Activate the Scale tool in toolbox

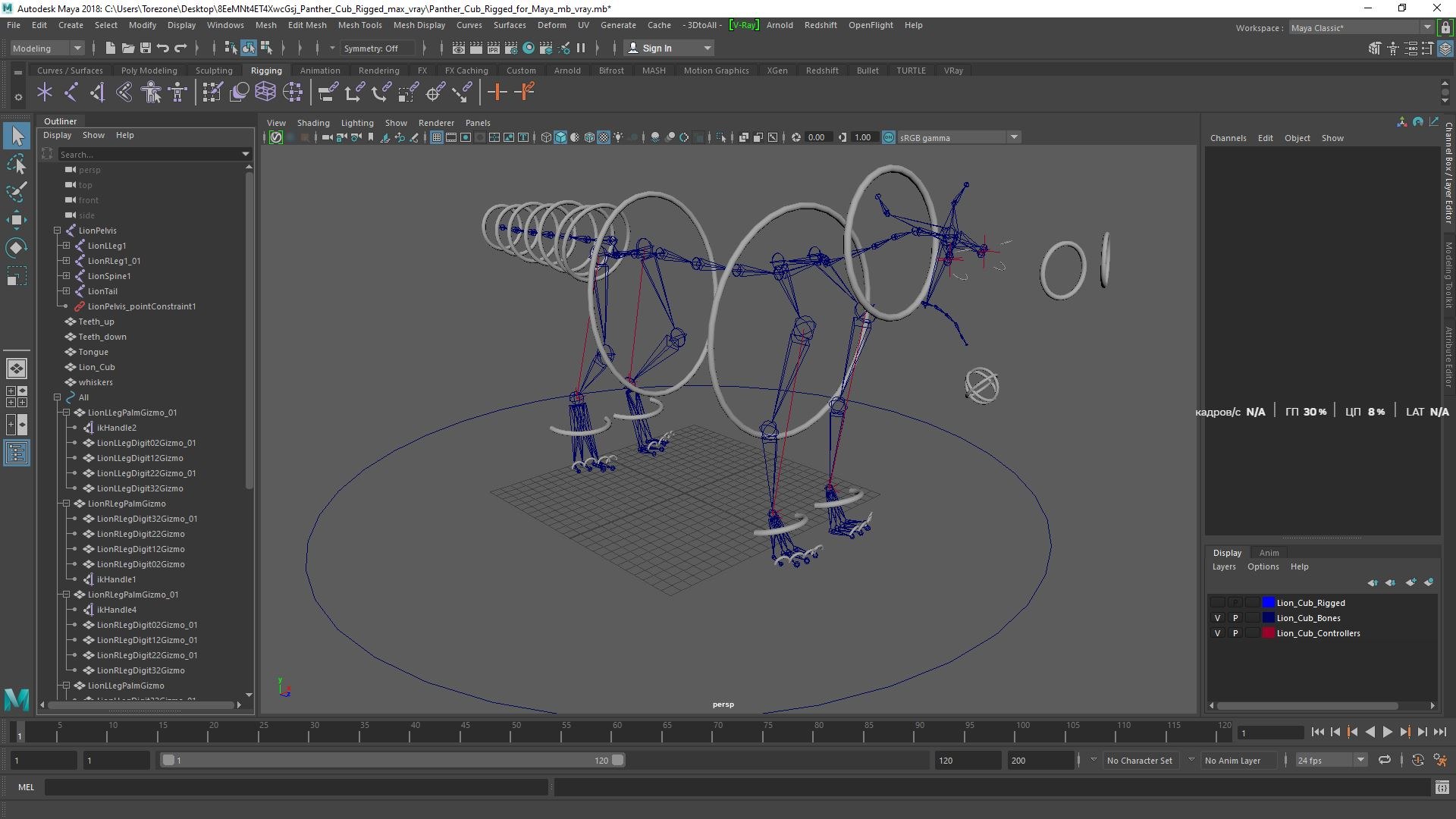[x=17, y=276]
